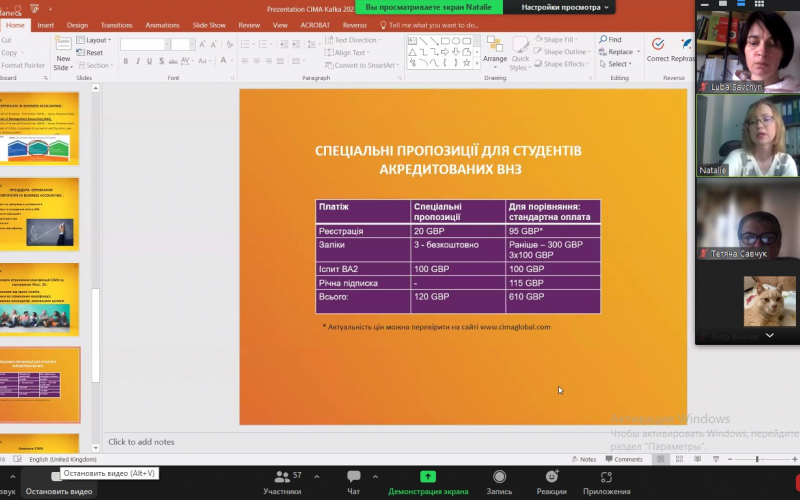Click Arrange in the Drawing group
800x500 pixels.
[494, 53]
